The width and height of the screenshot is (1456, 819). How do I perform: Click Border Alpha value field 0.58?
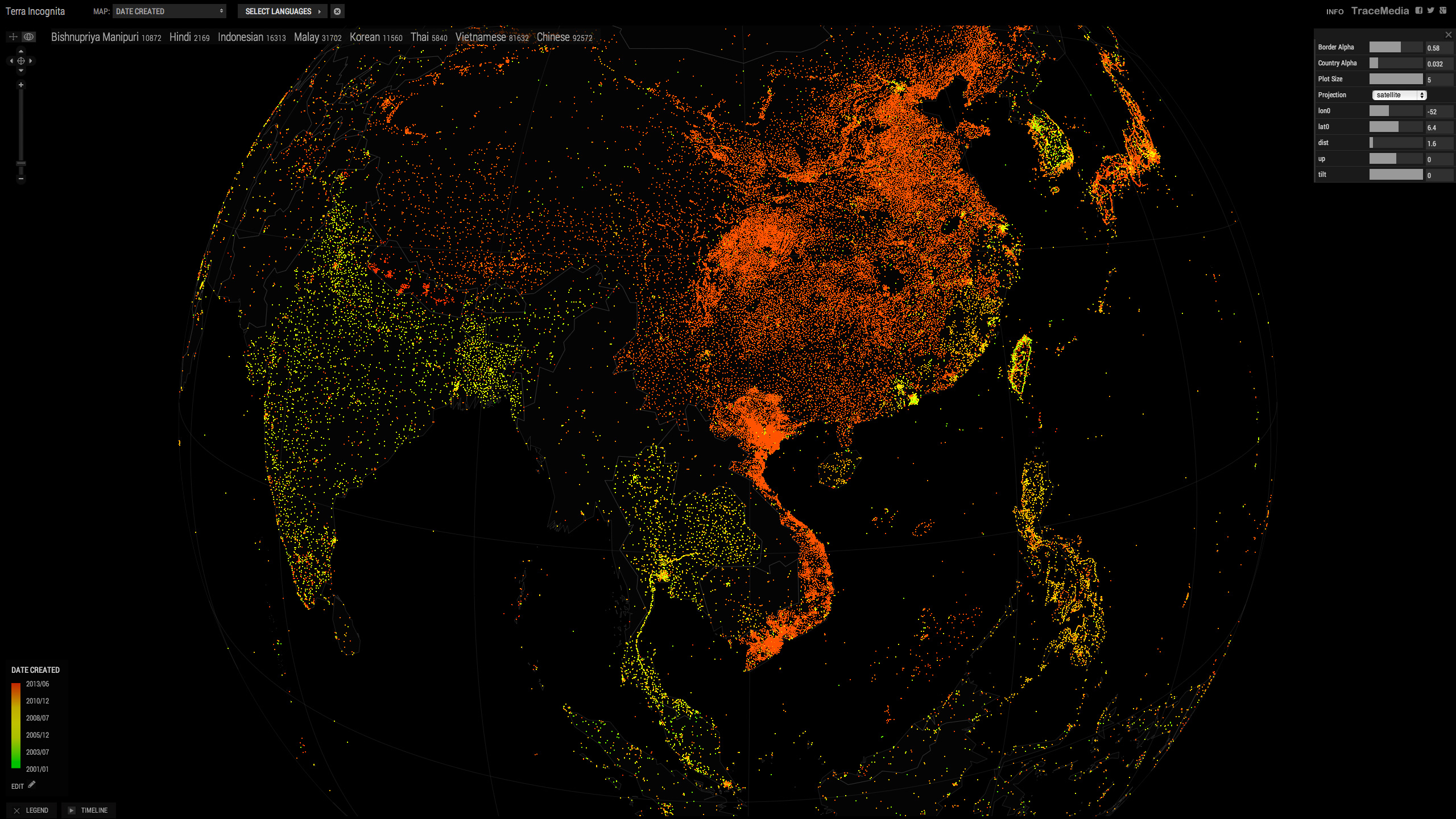[x=1438, y=48]
